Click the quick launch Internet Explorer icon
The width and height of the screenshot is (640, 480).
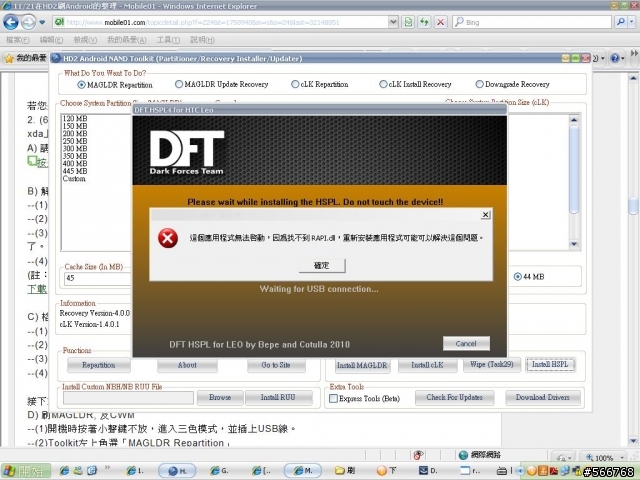coord(64,471)
